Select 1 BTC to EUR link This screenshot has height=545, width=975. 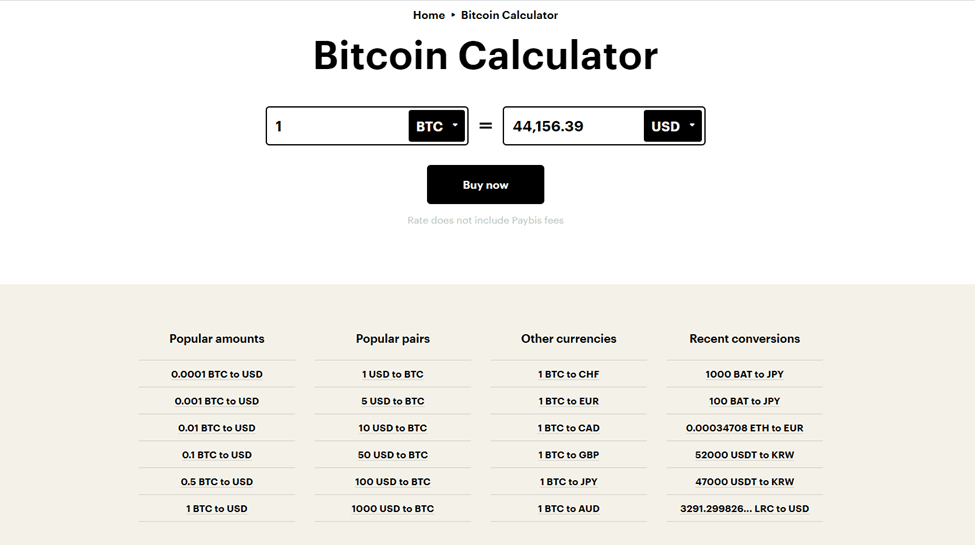point(569,401)
